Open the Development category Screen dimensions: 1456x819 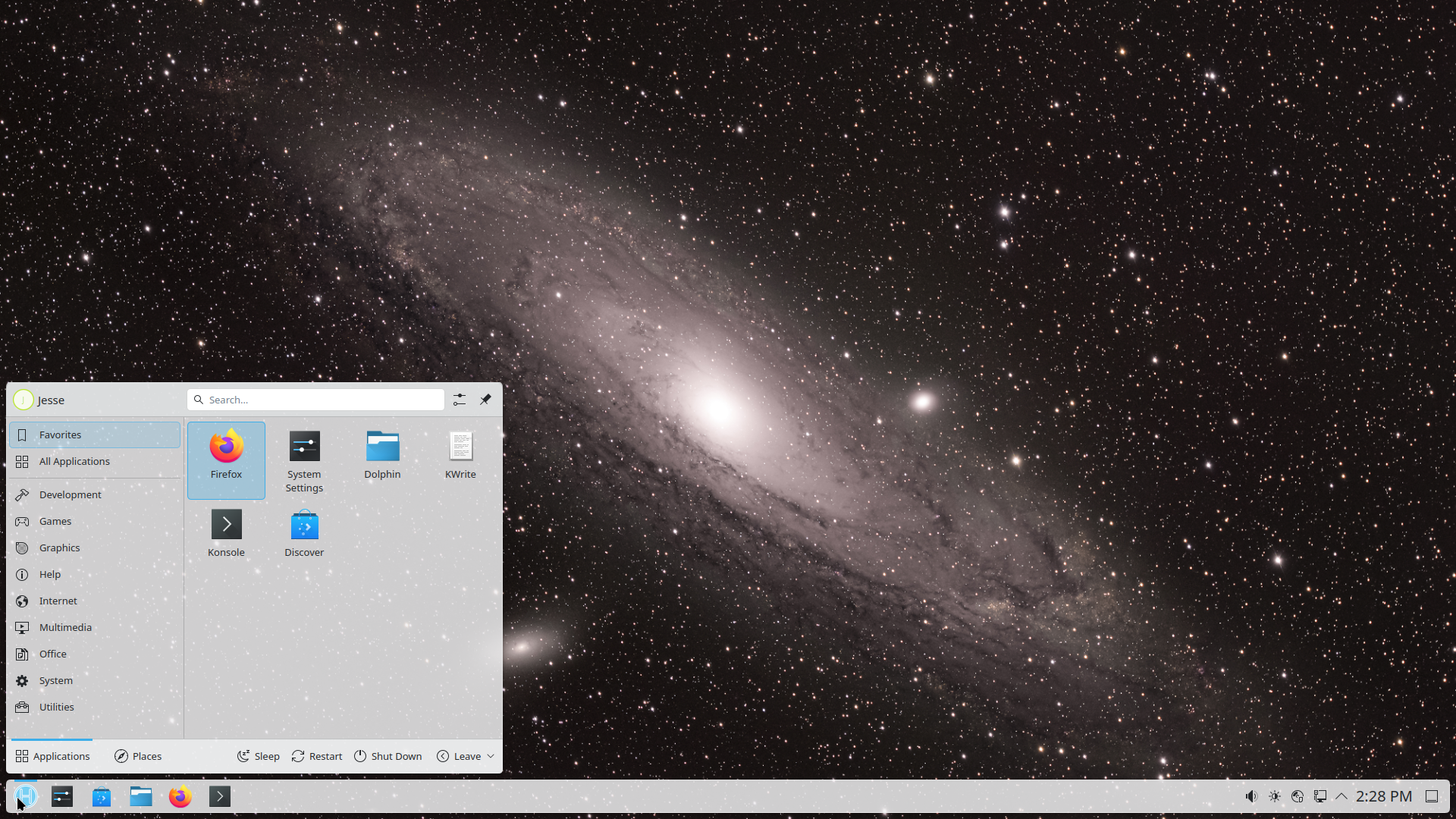click(95, 494)
